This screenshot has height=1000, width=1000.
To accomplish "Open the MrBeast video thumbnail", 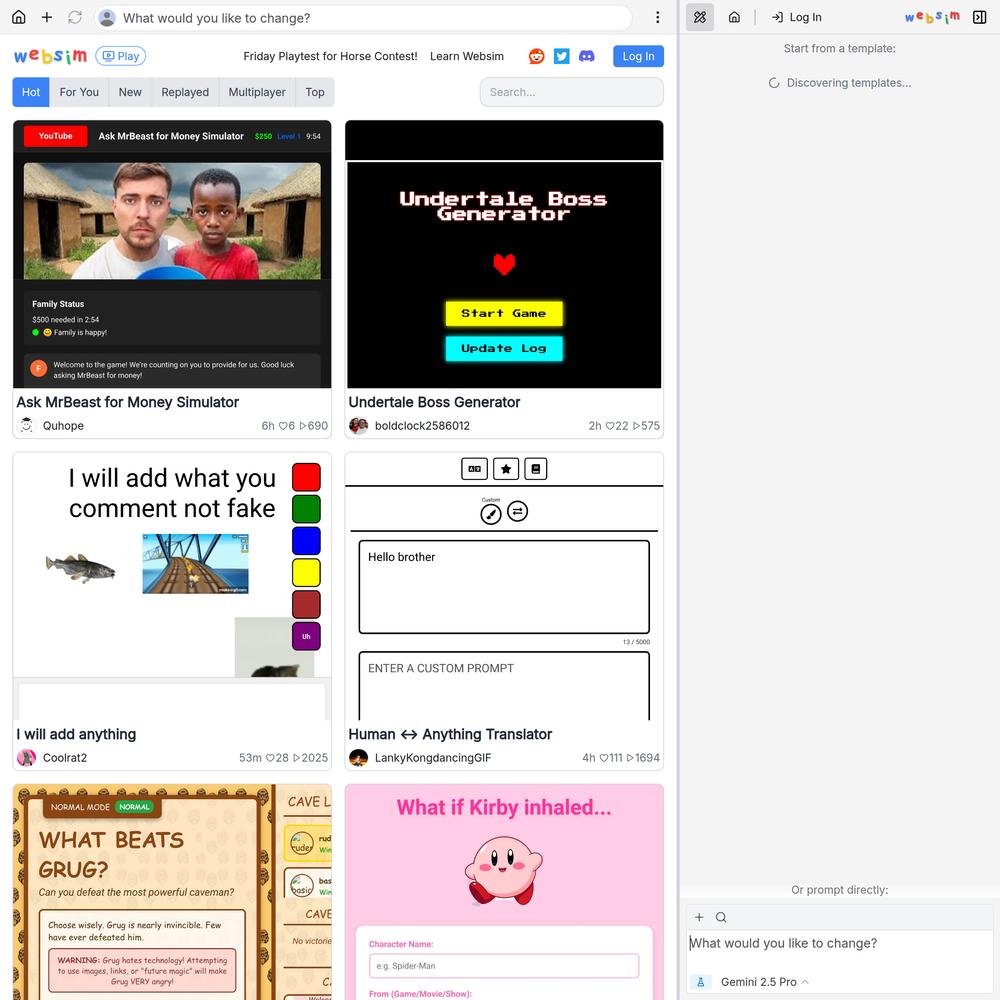I will (172, 221).
